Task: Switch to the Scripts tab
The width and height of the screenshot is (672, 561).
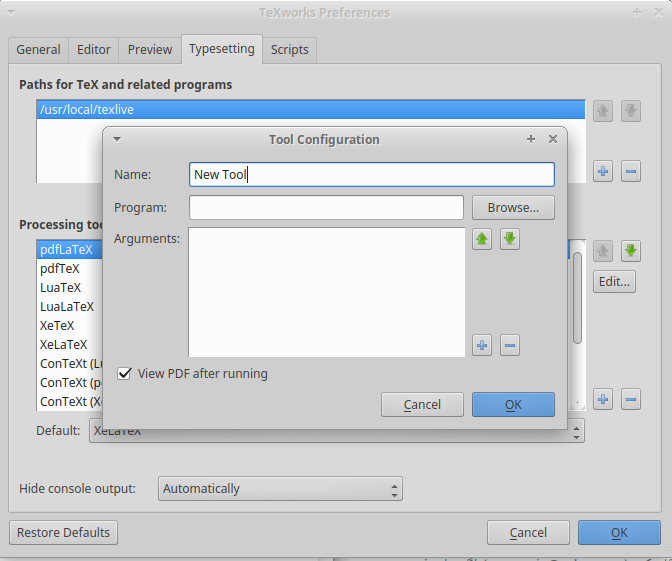Action: point(290,49)
